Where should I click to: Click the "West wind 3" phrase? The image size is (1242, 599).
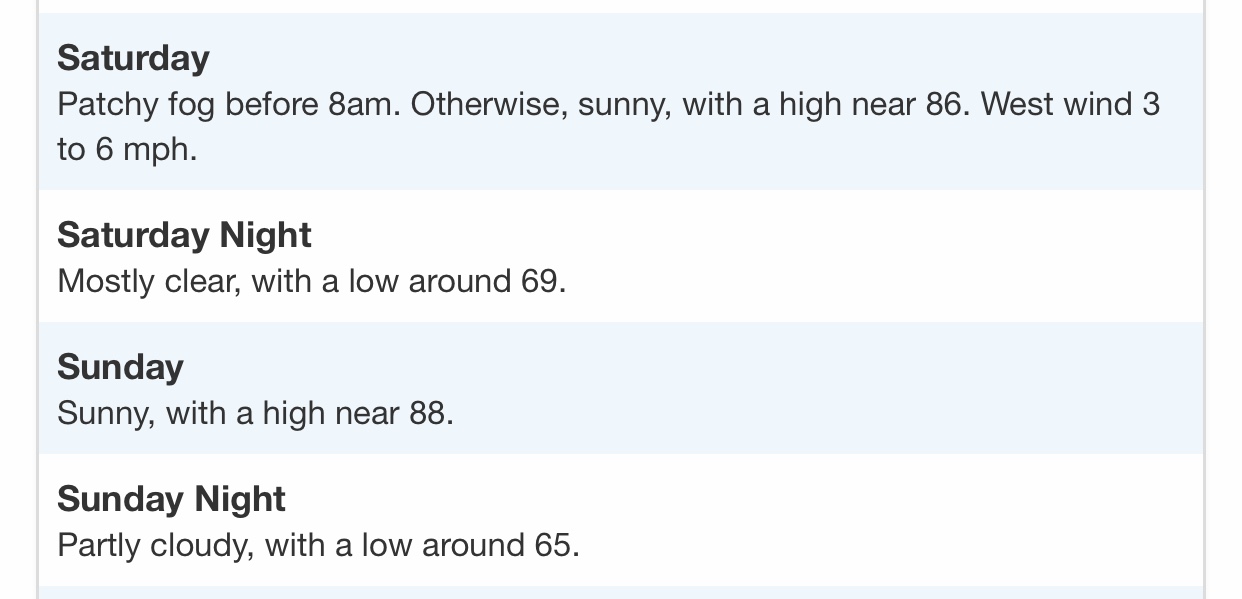pos(1070,104)
